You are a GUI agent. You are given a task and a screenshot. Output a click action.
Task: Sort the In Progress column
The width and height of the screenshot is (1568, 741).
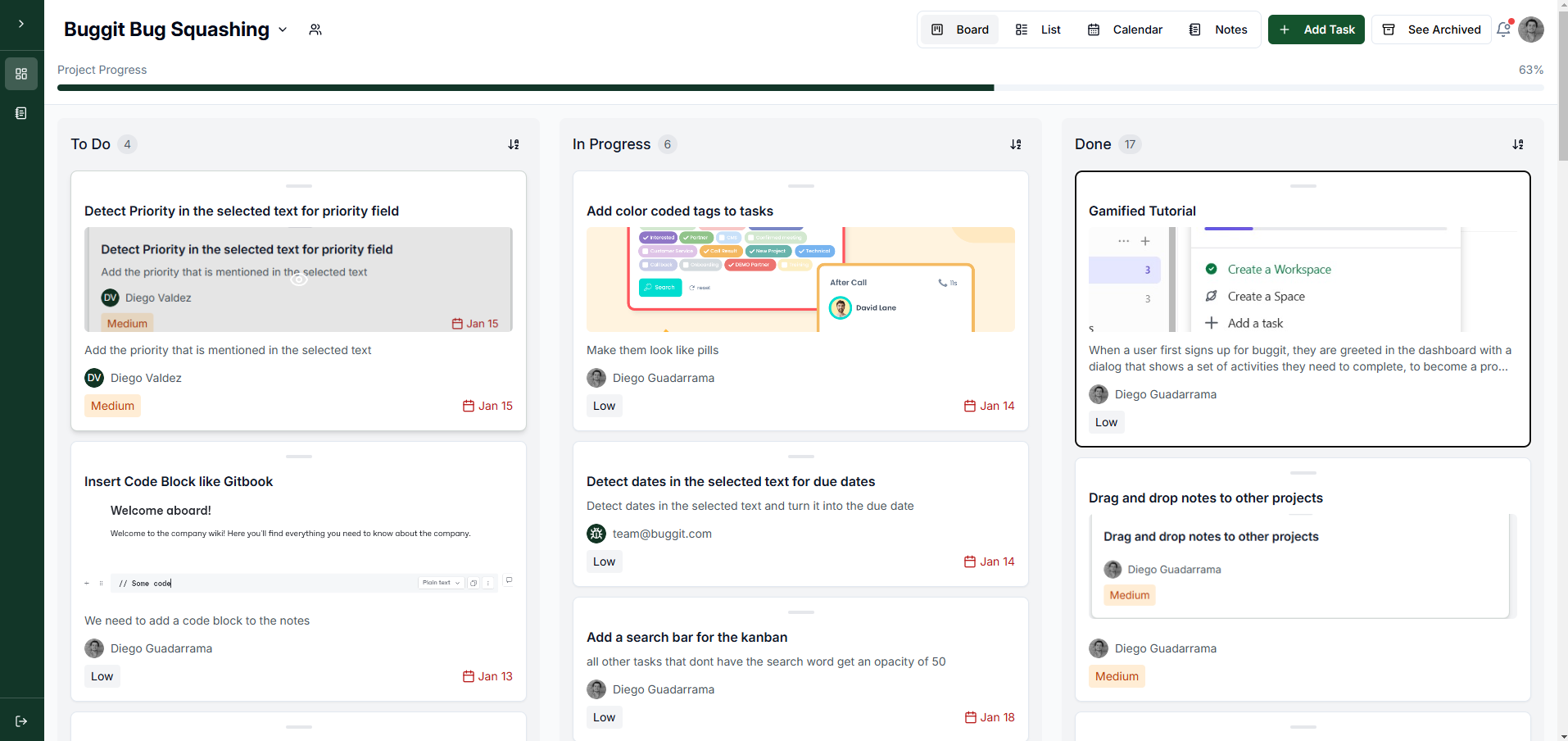coord(1016,144)
